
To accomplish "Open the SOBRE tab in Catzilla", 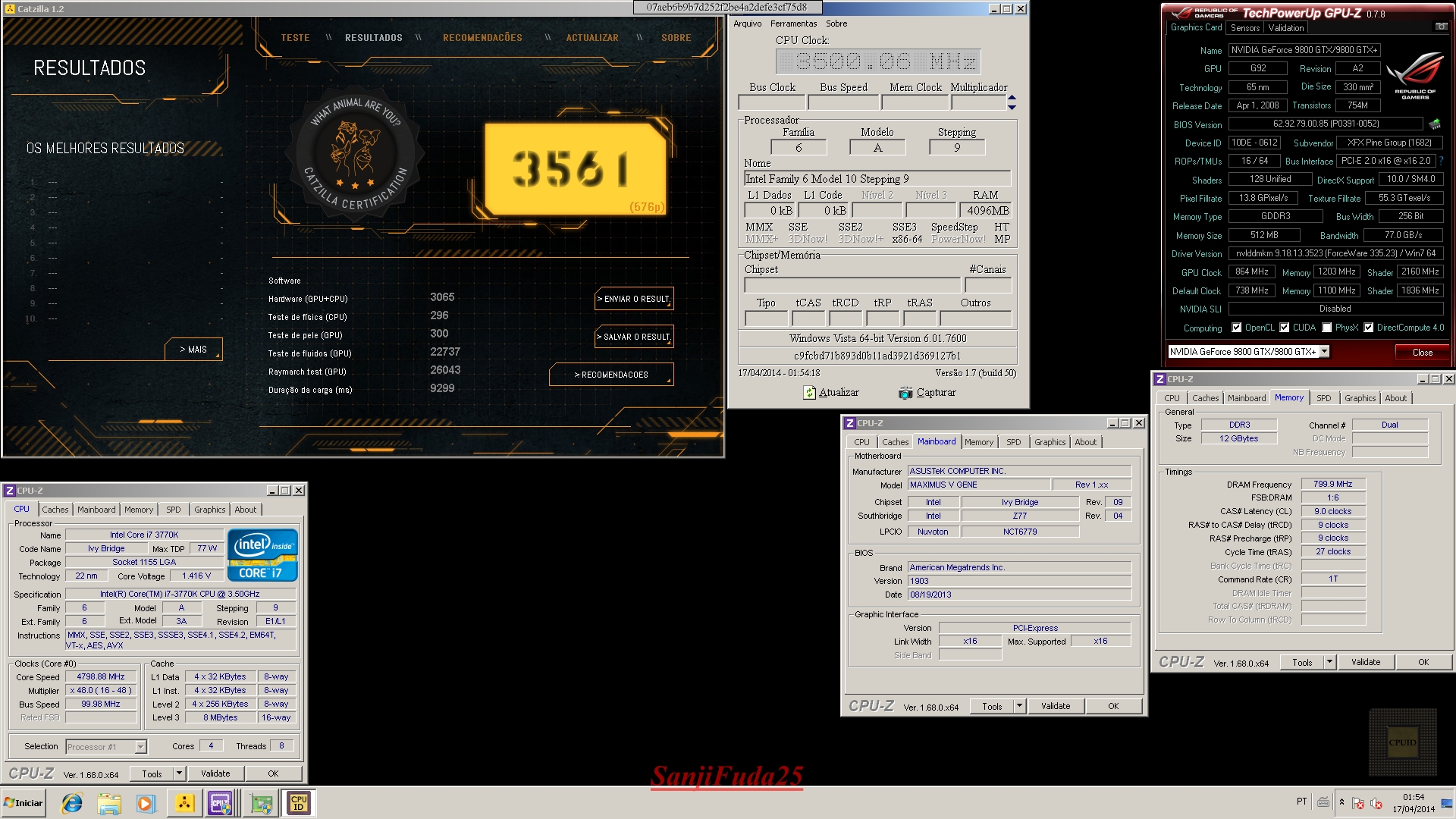I will pyautogui.click(x=676, y=38).
